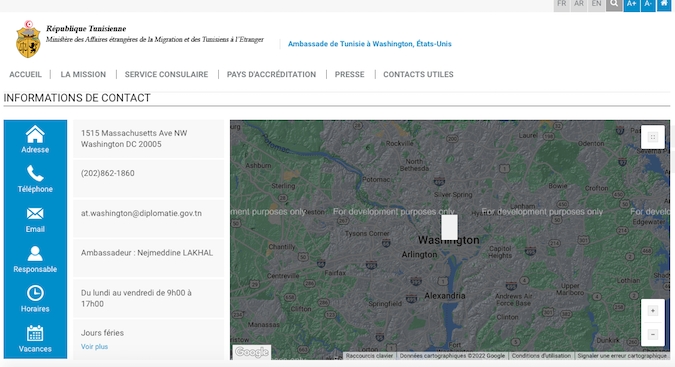
Task: Click the Voir plus link under Jours fériés
Action: click(x=94, y=347)
